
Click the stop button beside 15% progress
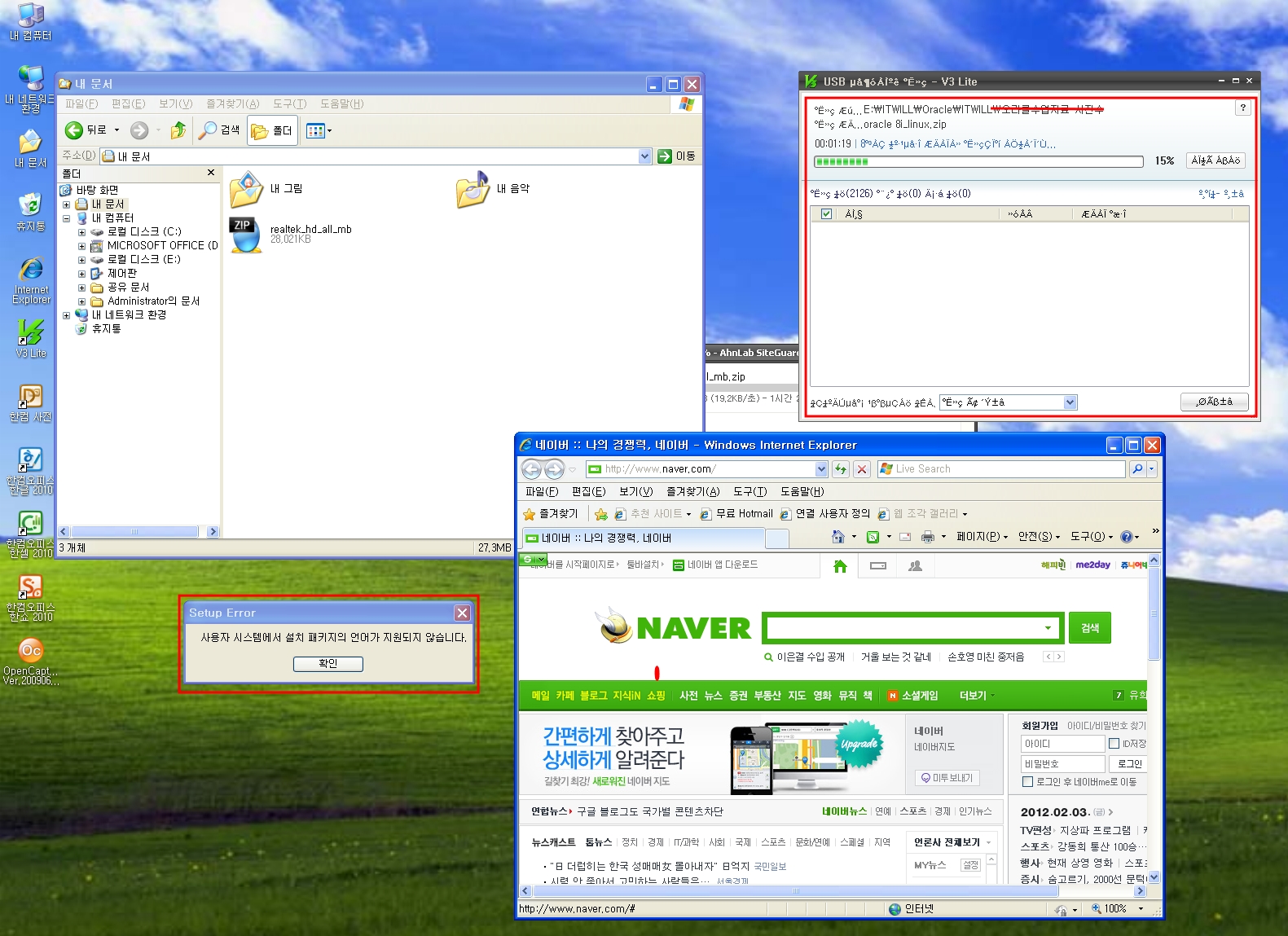(1215, 160)
